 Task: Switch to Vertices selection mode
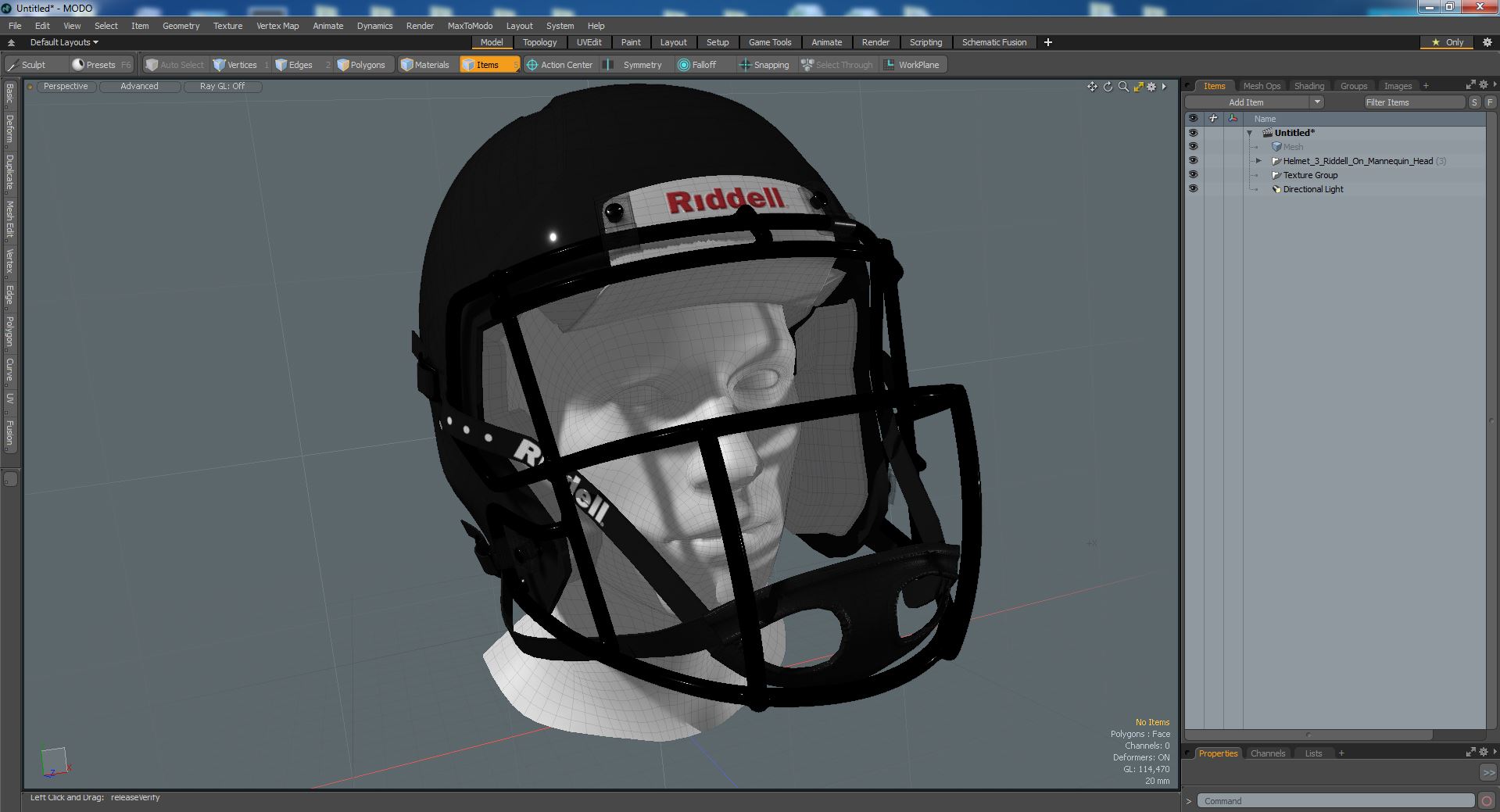241,65
